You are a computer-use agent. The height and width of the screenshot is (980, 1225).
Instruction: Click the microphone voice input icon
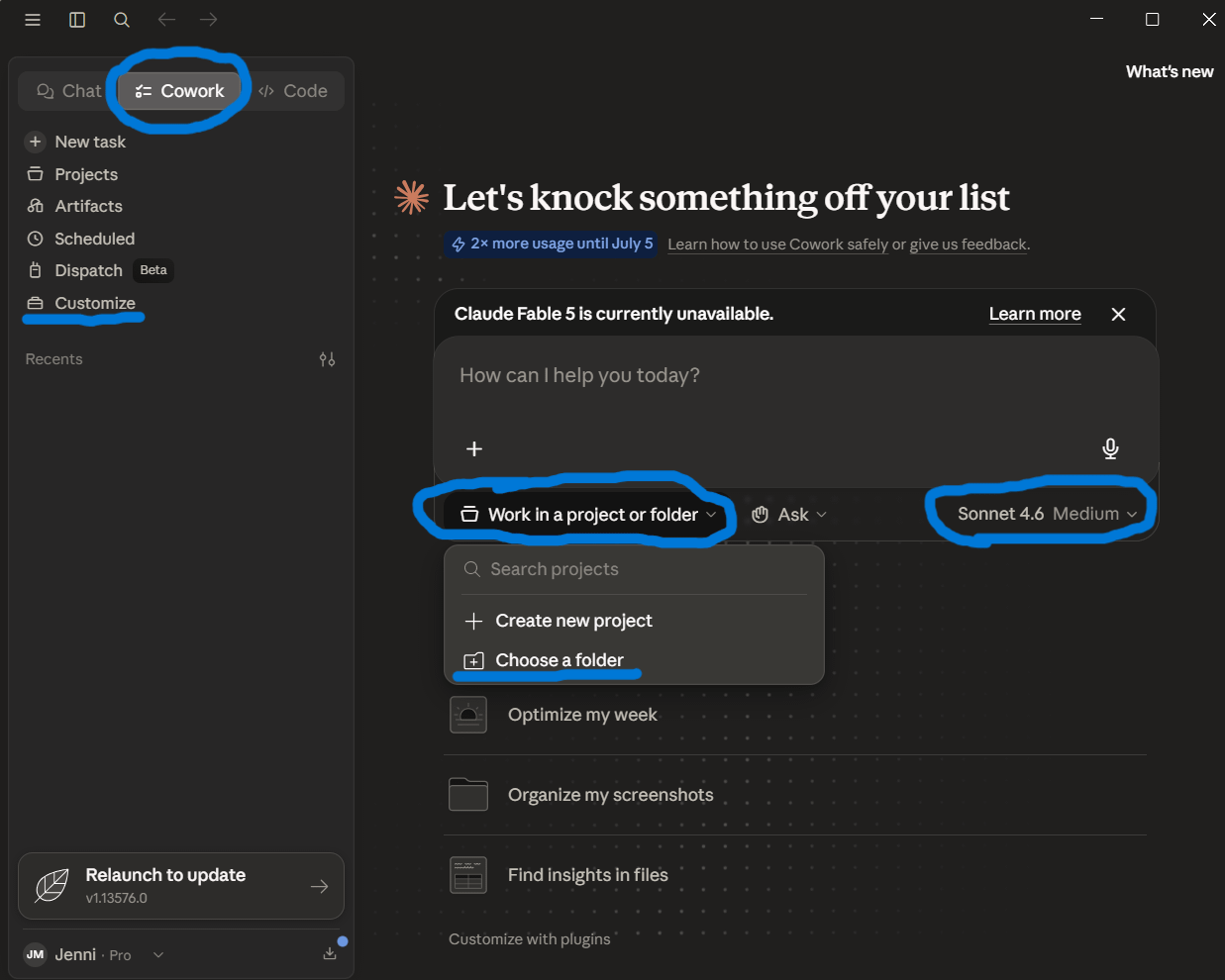tap(1110, 449)
